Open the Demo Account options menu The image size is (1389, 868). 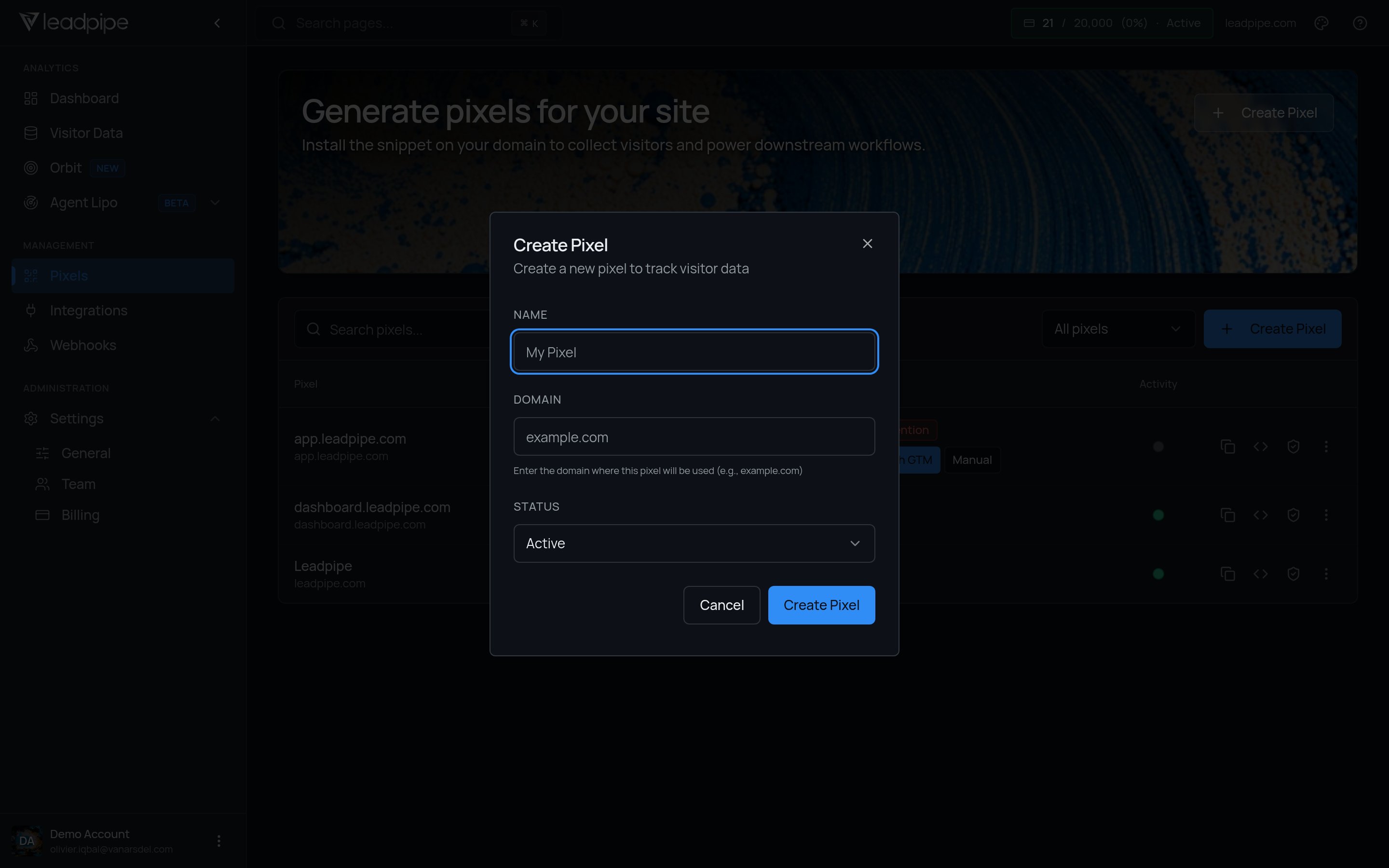tap(218, 841)
